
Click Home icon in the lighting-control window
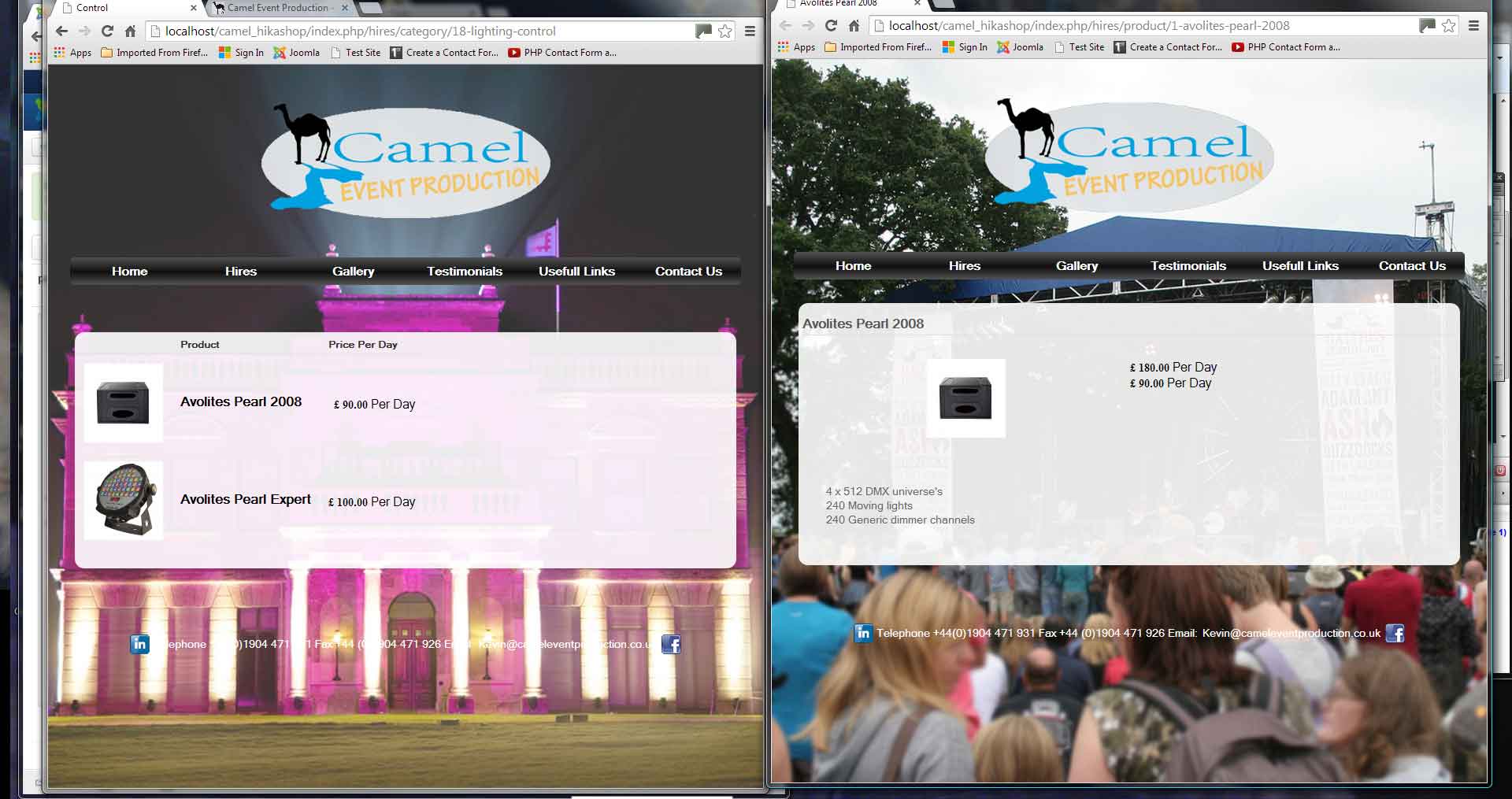point(131,31)
